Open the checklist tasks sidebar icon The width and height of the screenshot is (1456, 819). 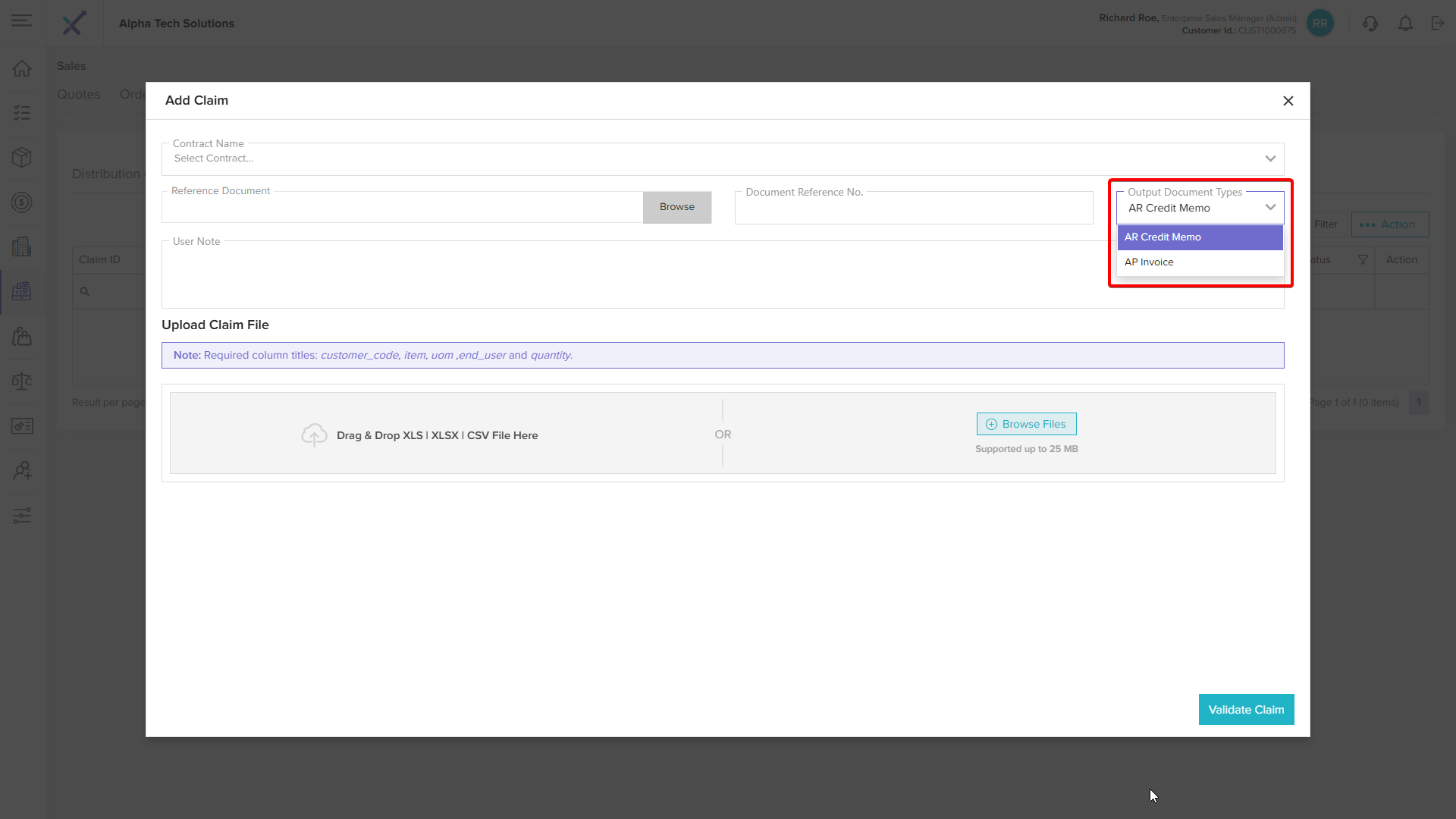tap(22, 113)
